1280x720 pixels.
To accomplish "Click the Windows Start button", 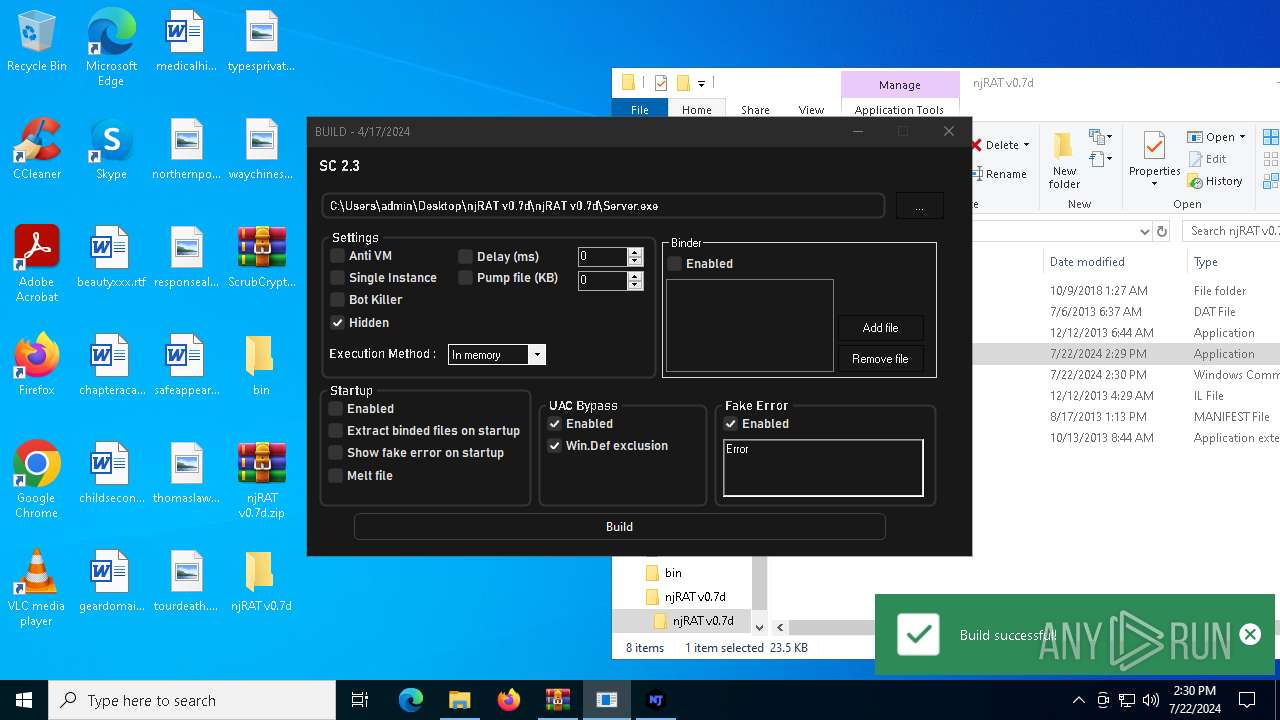I will [x=24, y=700].
